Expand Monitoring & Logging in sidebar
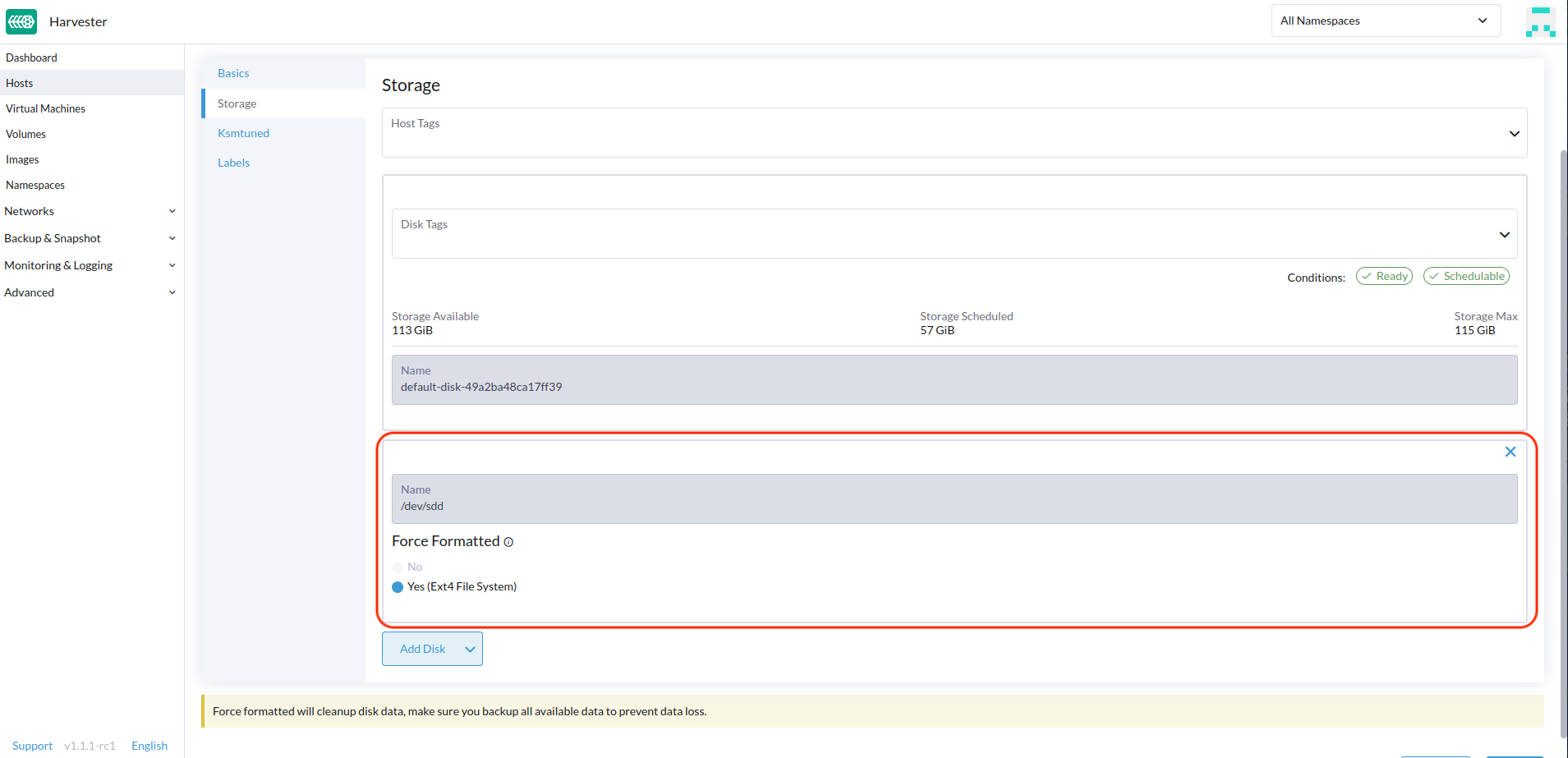 pos(172,266)
